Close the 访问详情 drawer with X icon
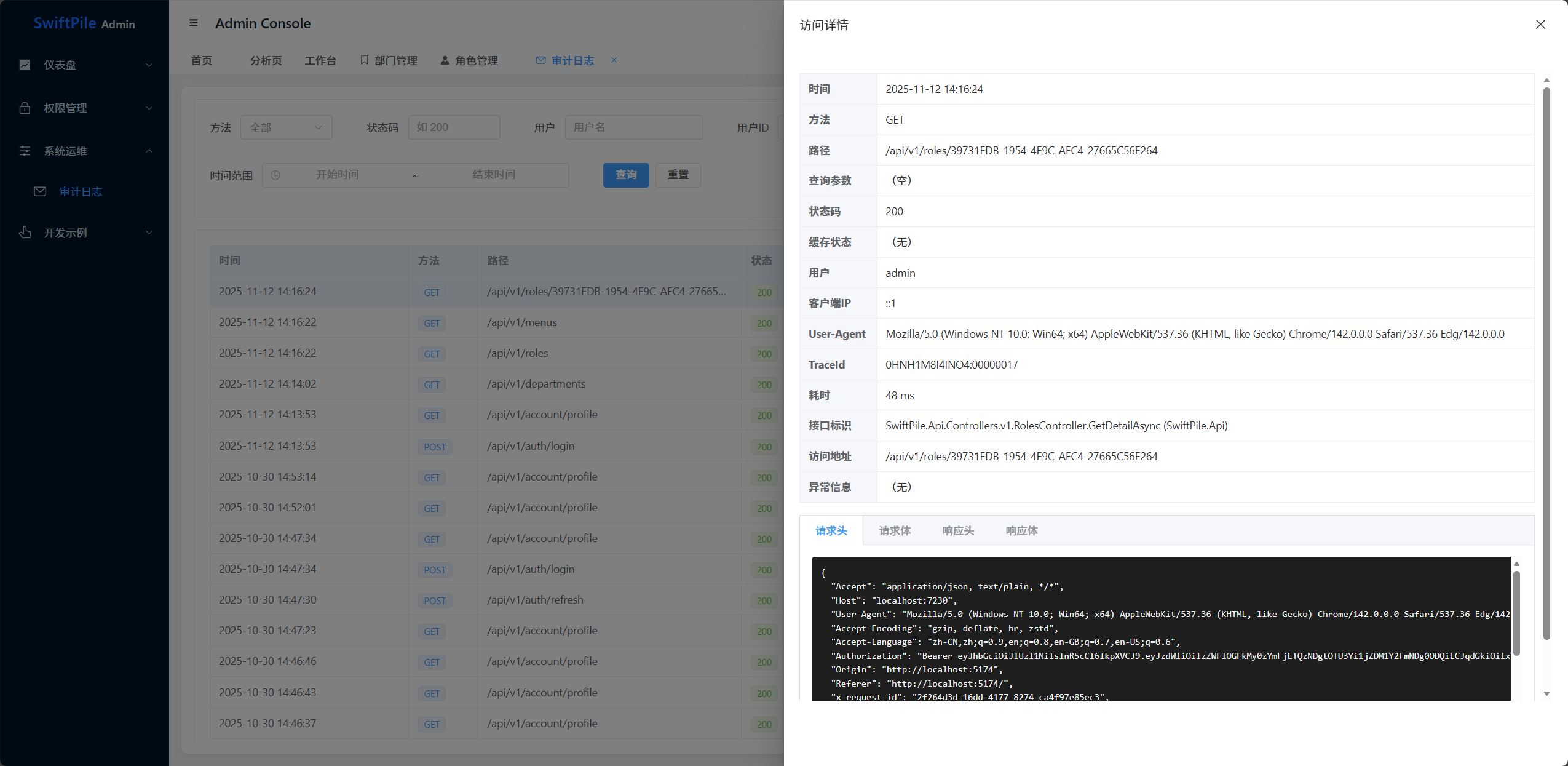1568x766 pixels. [1540, 25]
